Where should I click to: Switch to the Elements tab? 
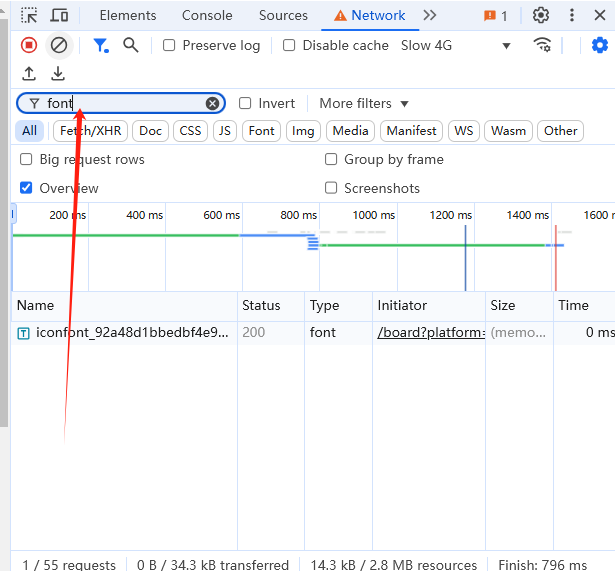coord(128,15)
